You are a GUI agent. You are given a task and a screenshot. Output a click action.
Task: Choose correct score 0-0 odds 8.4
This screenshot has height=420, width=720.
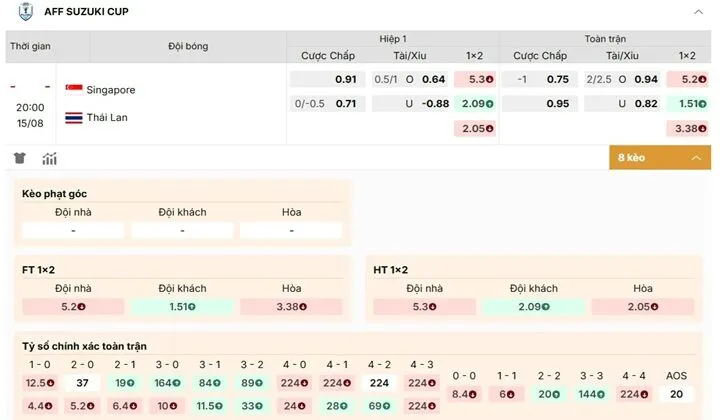[464, 394]
